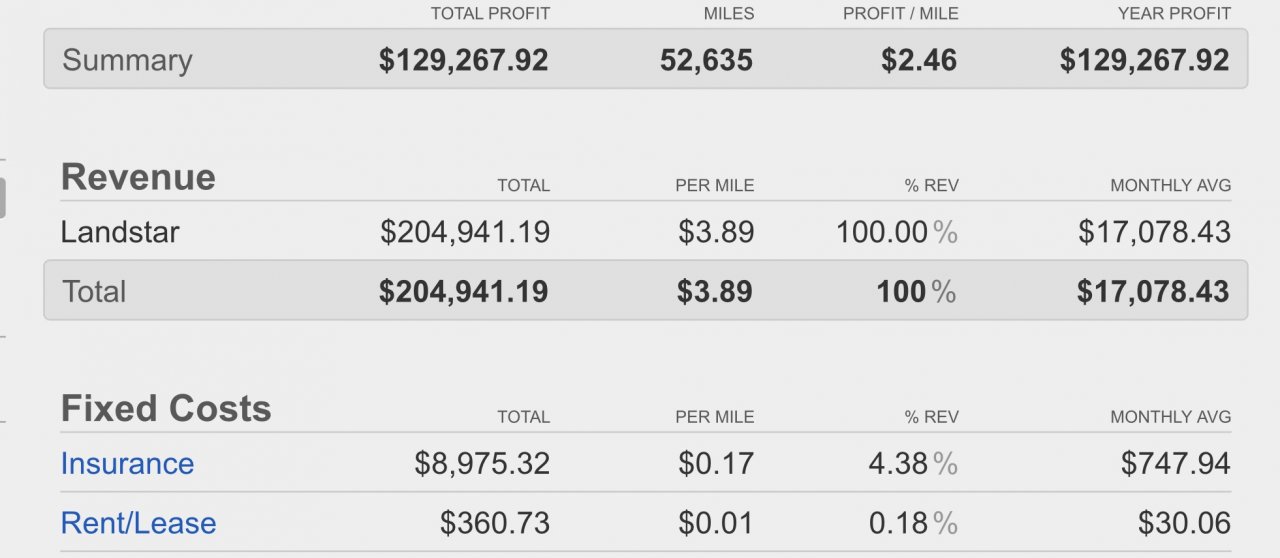Select the total profit value $129,267.92
The height and width of the screenshot is (558, 1280).
[x=463, y=60]
